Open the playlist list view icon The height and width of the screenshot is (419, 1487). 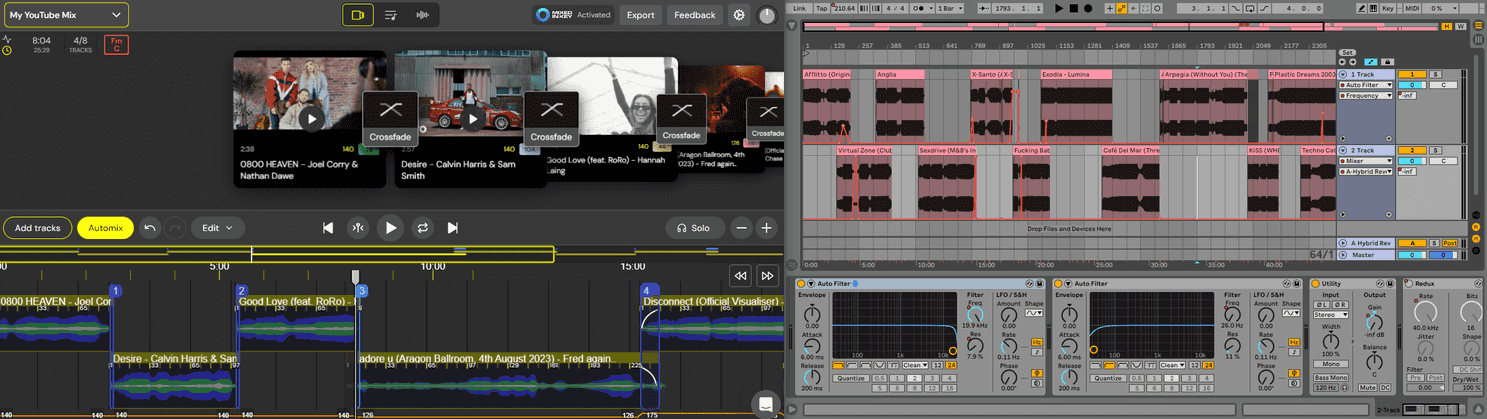pyautogui.click(x=391, y=15)
